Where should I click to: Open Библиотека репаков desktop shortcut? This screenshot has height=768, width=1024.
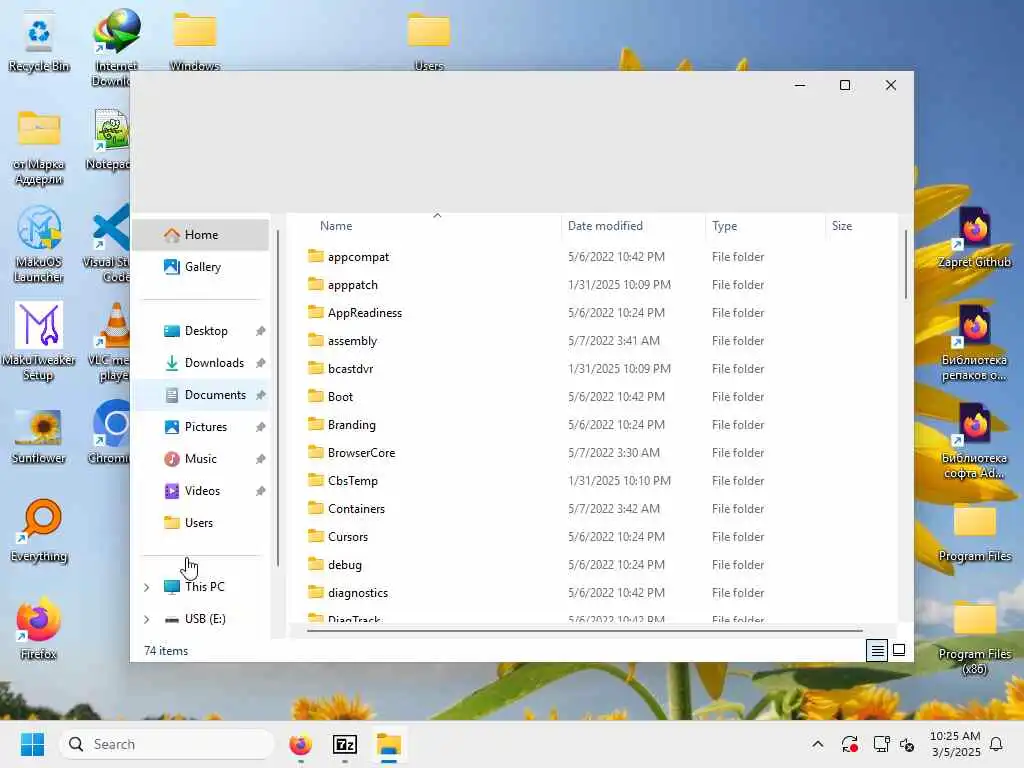point(974,342)
